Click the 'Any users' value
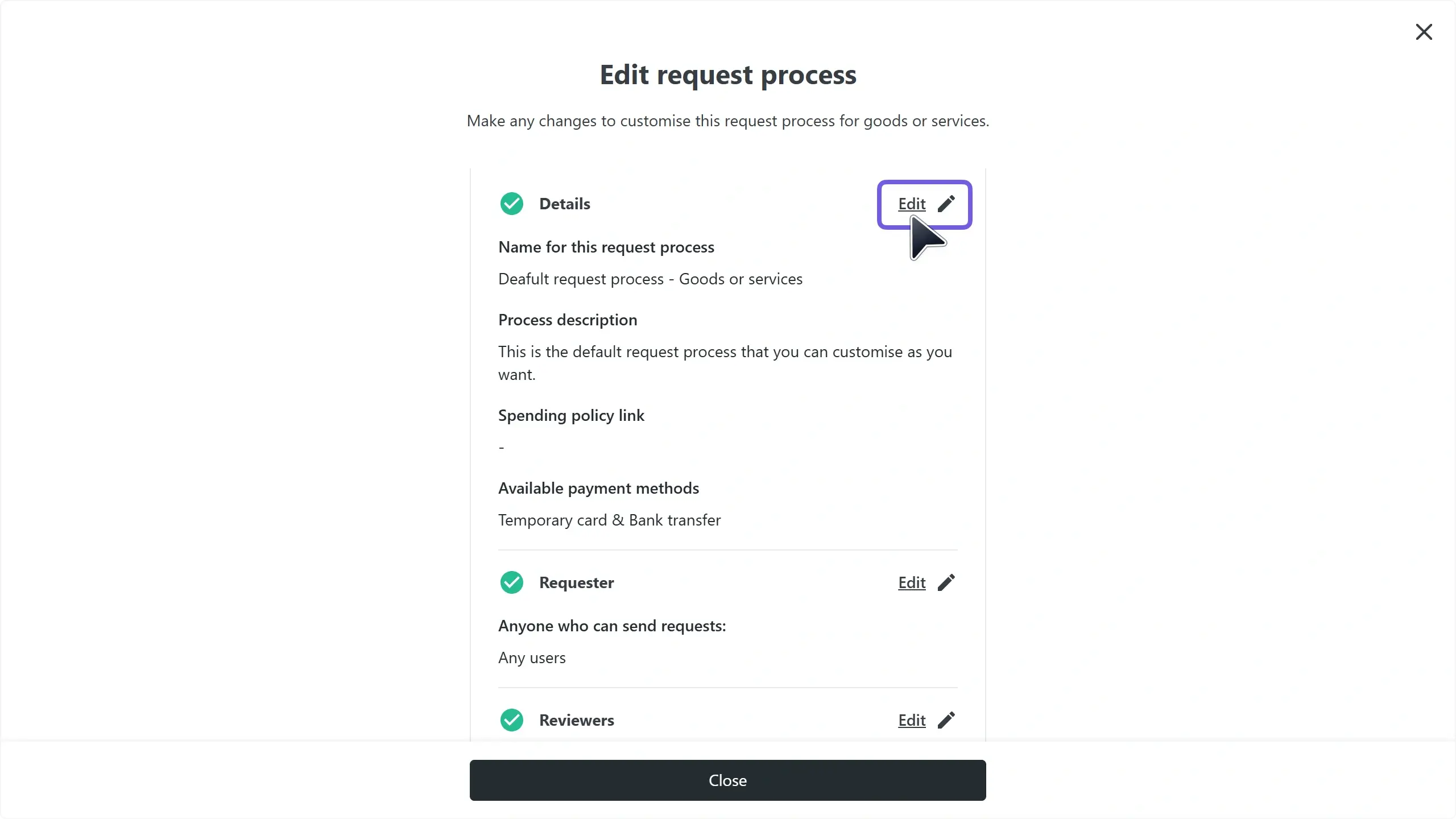This screenshot has height=819, width=1456. (x=532, y=658)
